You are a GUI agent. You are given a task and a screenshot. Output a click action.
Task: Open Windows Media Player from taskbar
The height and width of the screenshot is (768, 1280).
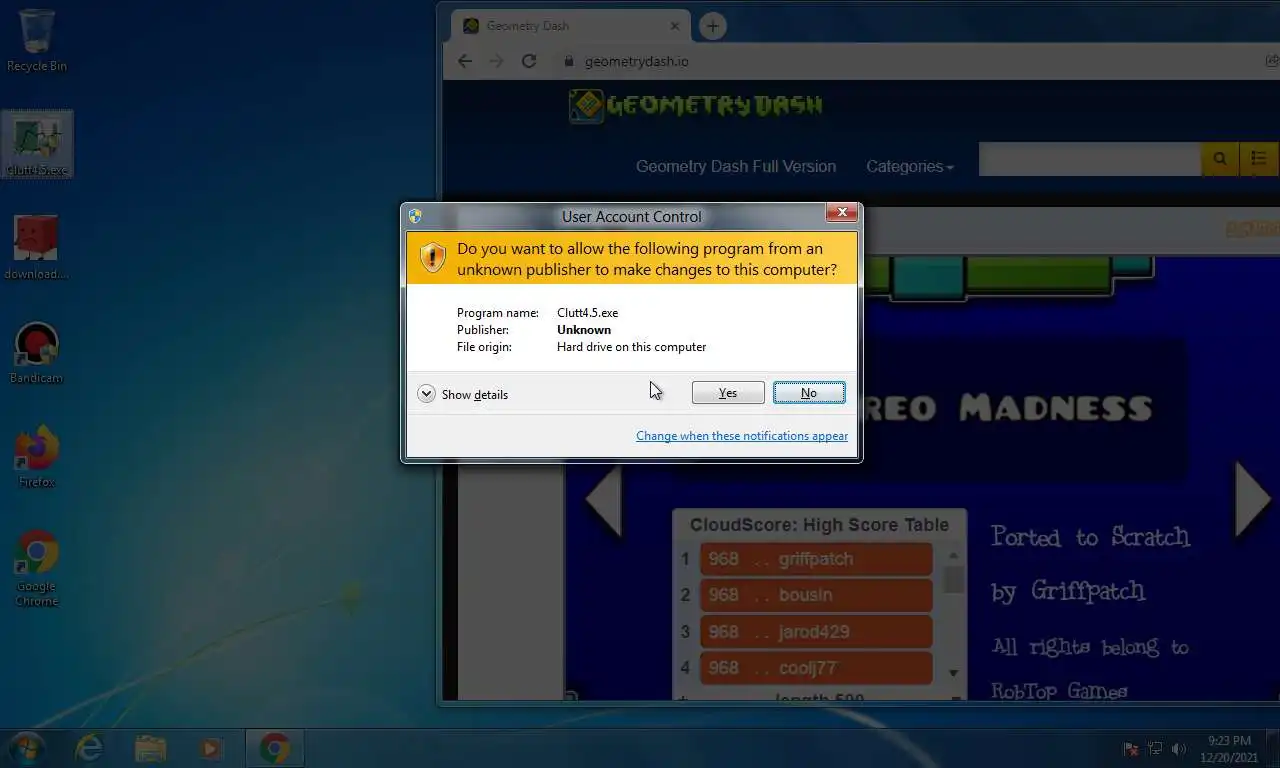pyautogui.click(x=210, y=748)
